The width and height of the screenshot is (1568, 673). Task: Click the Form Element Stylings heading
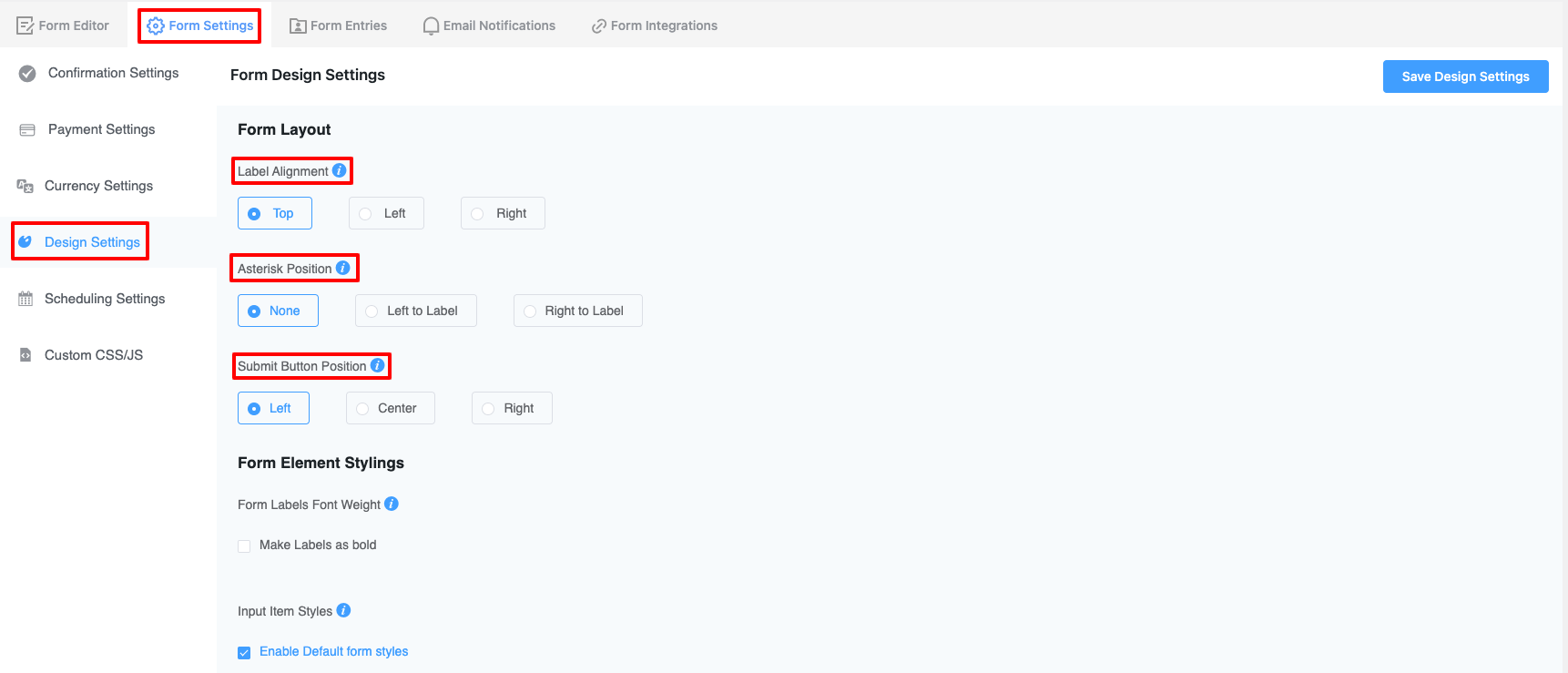(321, 463)
